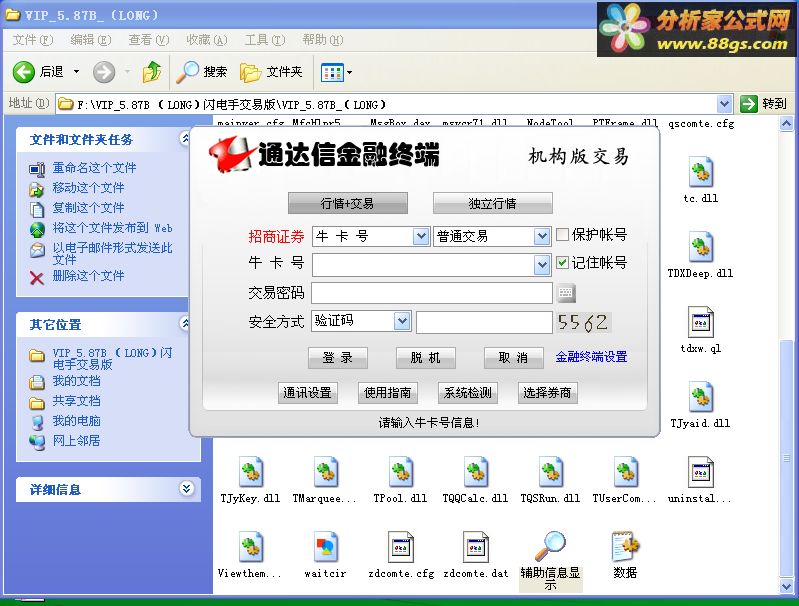
Task: Select the TPool.dll file
Action: (400, 480)
